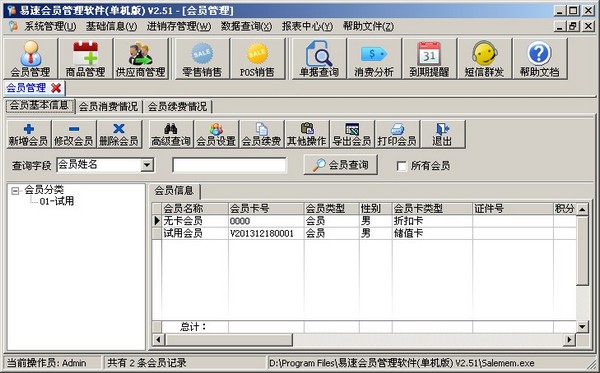Viewport: 600px width, 373px height.
Task: Close the 会员管理 document tab with red X
Action: point(56,88)
